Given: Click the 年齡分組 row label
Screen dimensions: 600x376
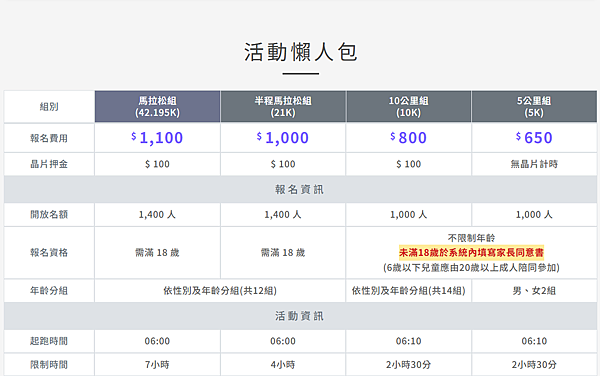Looking at the screenshot, I should point(49,291).
